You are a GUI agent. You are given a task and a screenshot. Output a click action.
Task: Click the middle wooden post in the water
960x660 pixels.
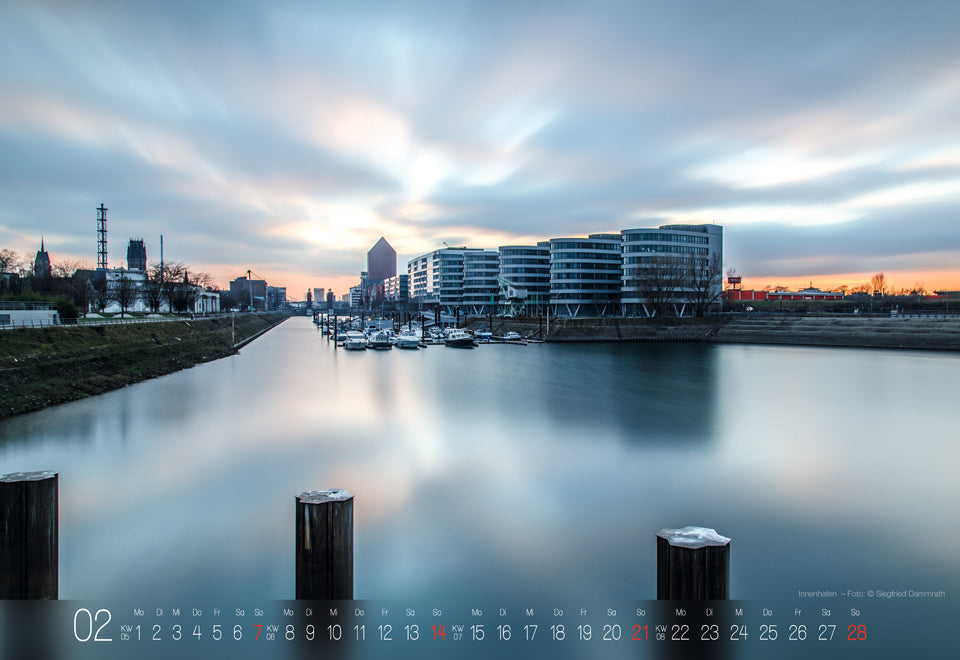[x=324, y=544]
